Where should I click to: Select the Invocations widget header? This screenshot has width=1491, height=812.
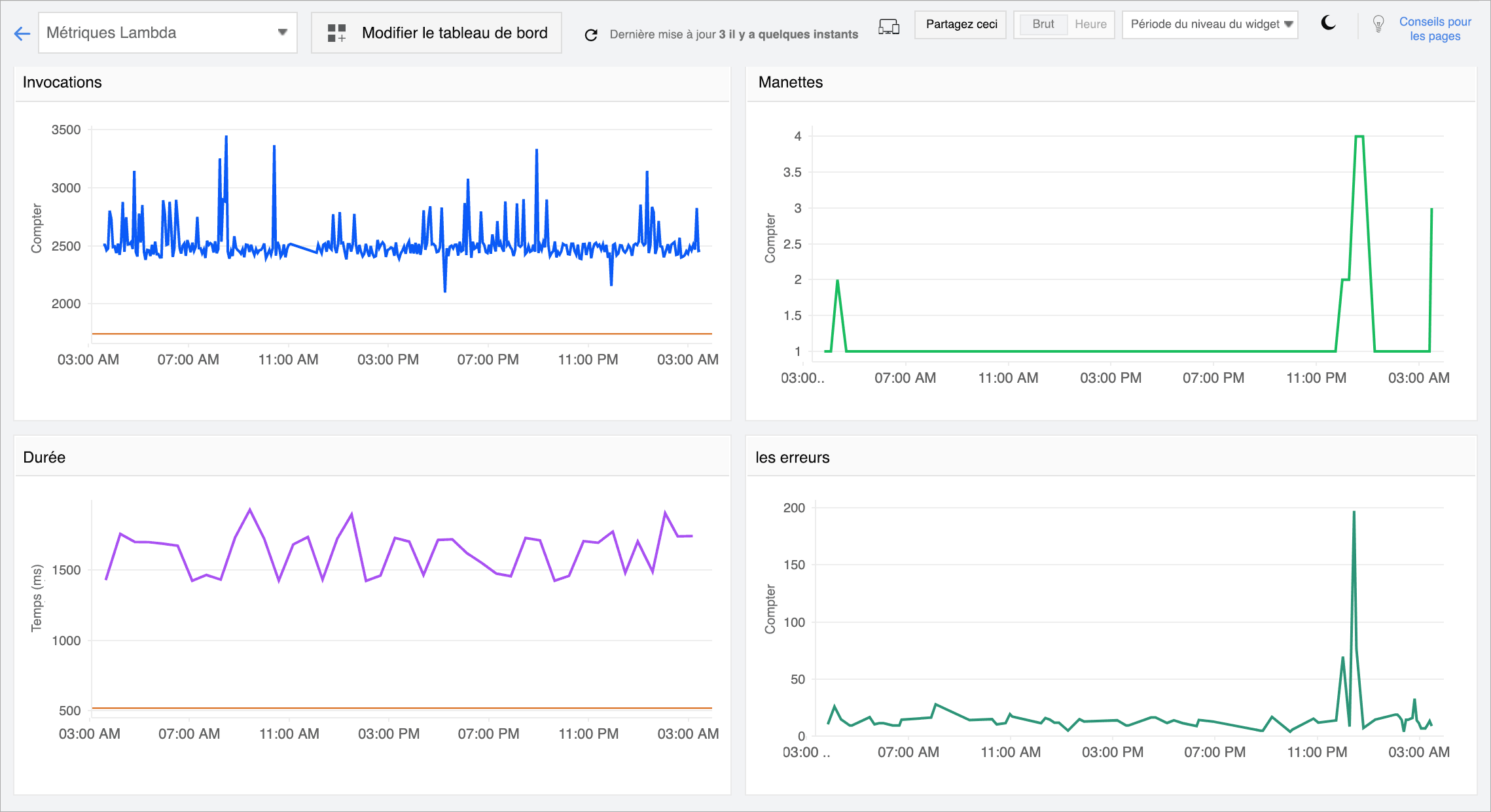click(x=62, y=82)
